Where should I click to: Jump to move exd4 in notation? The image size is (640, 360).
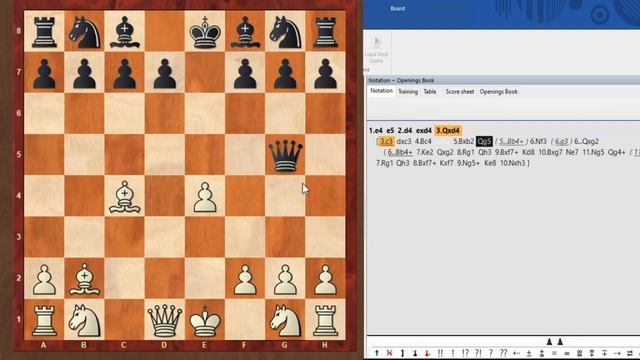pos(424,131)
